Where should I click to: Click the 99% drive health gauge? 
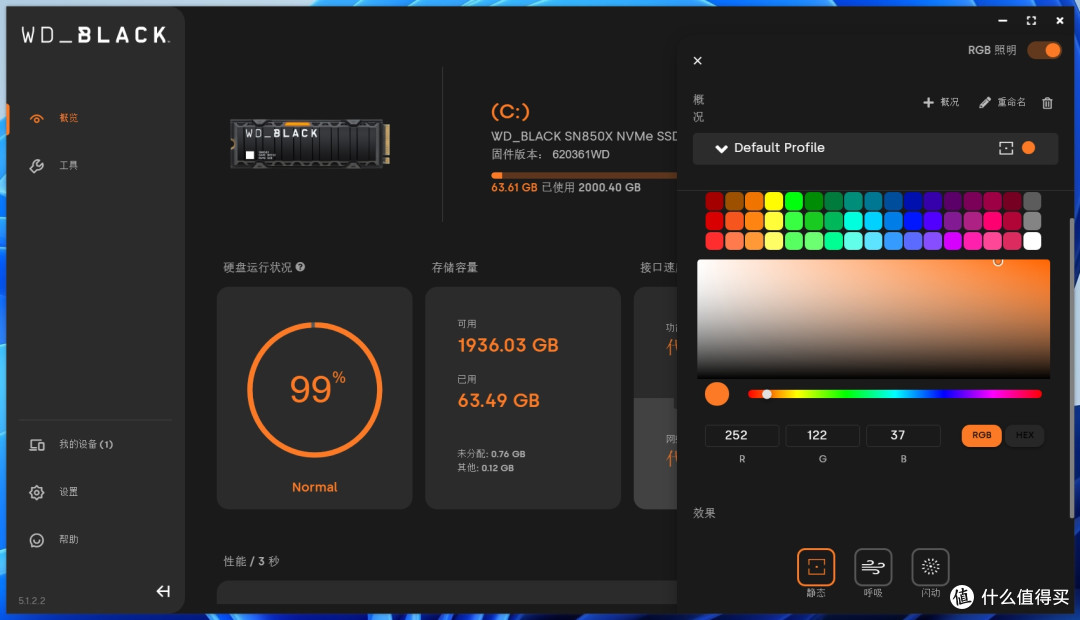click(315, 389)
